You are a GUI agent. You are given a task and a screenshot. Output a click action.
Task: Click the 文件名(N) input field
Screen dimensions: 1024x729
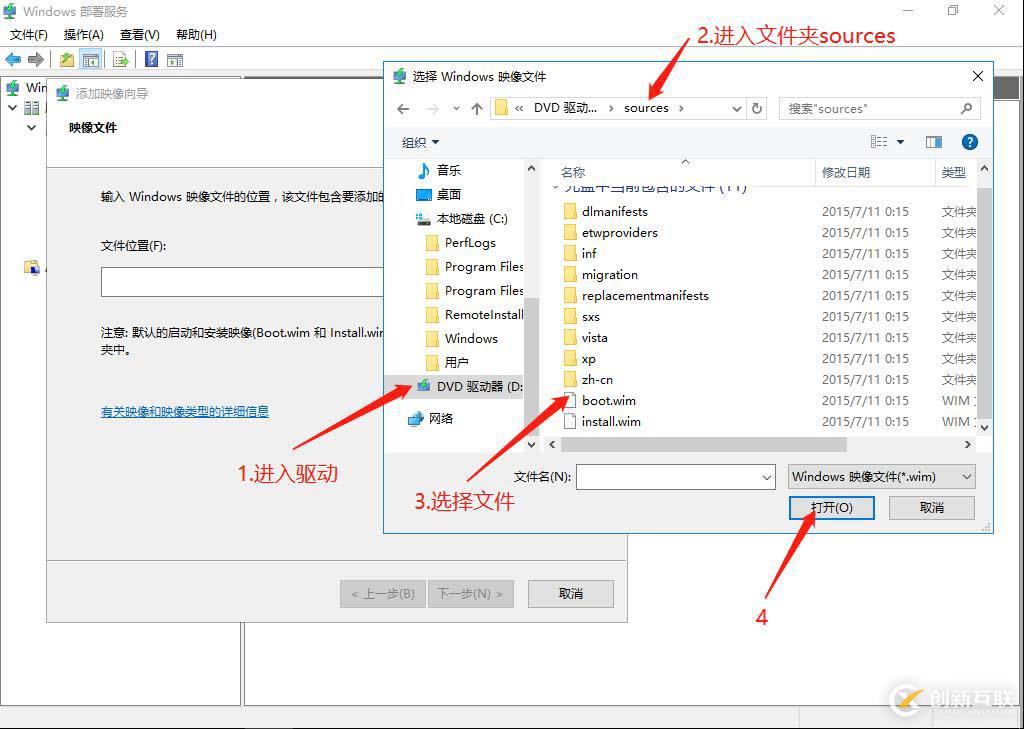[675, 478]
